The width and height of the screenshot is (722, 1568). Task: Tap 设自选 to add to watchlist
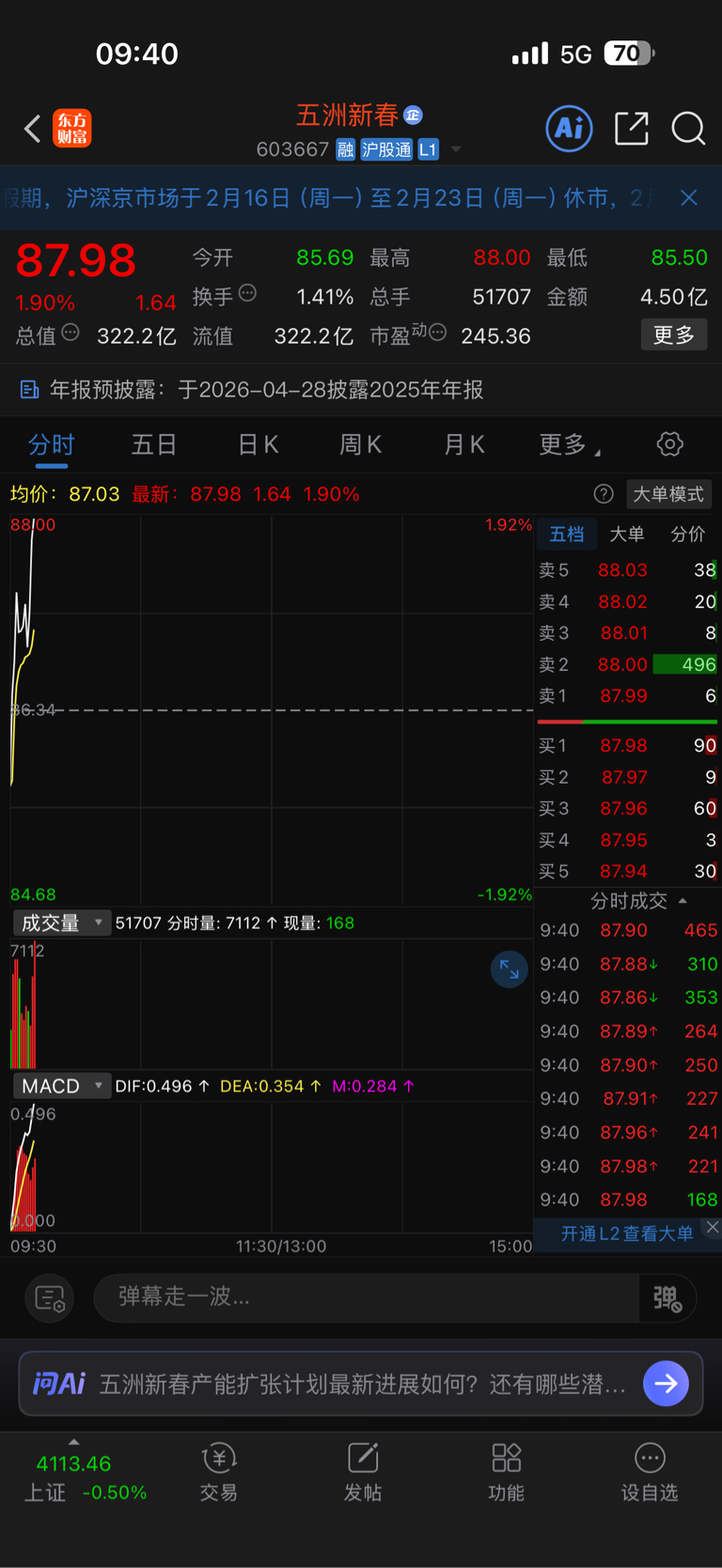650,1472
